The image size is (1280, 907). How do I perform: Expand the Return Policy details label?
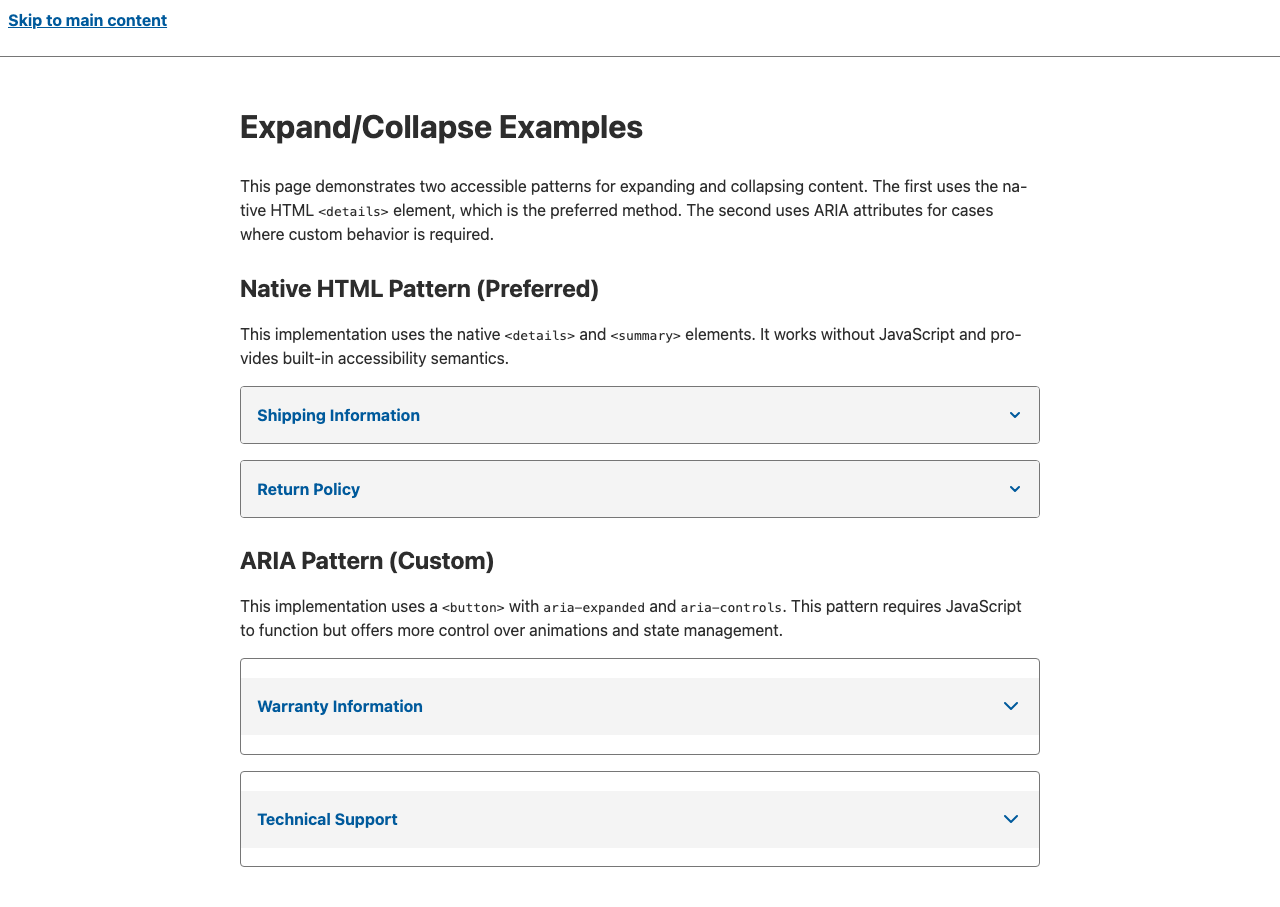pyautogui.click(x=308, y=489)
